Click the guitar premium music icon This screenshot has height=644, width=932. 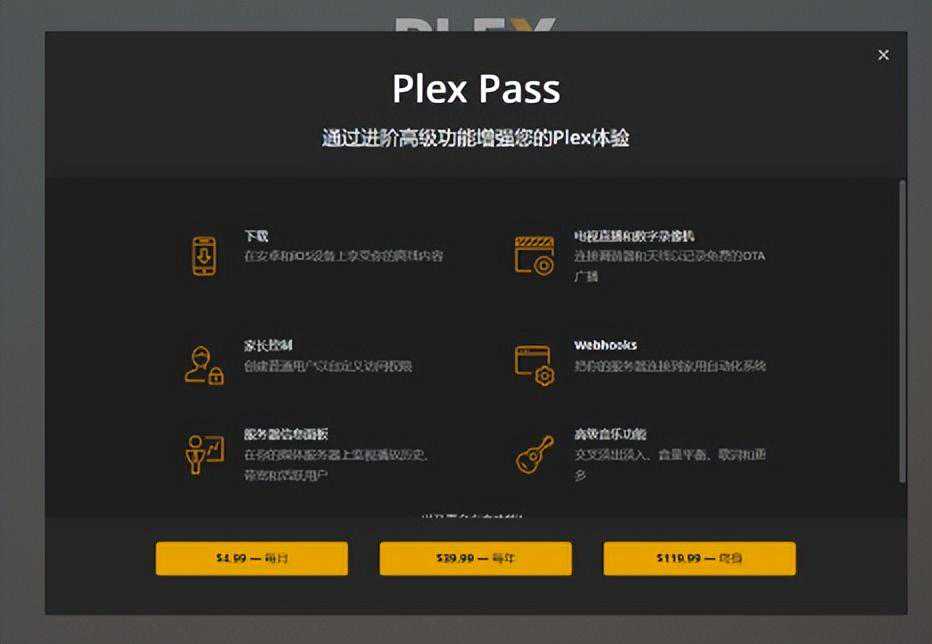pyautogui.click(x=534, y=454)
